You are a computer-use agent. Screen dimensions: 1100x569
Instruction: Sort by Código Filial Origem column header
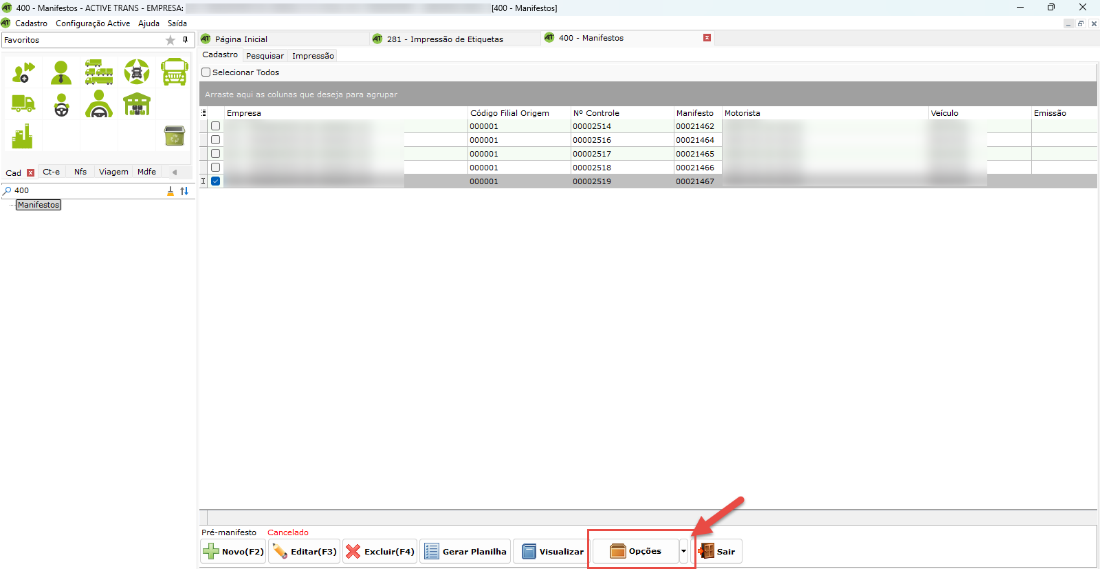(x=519, y=113)
